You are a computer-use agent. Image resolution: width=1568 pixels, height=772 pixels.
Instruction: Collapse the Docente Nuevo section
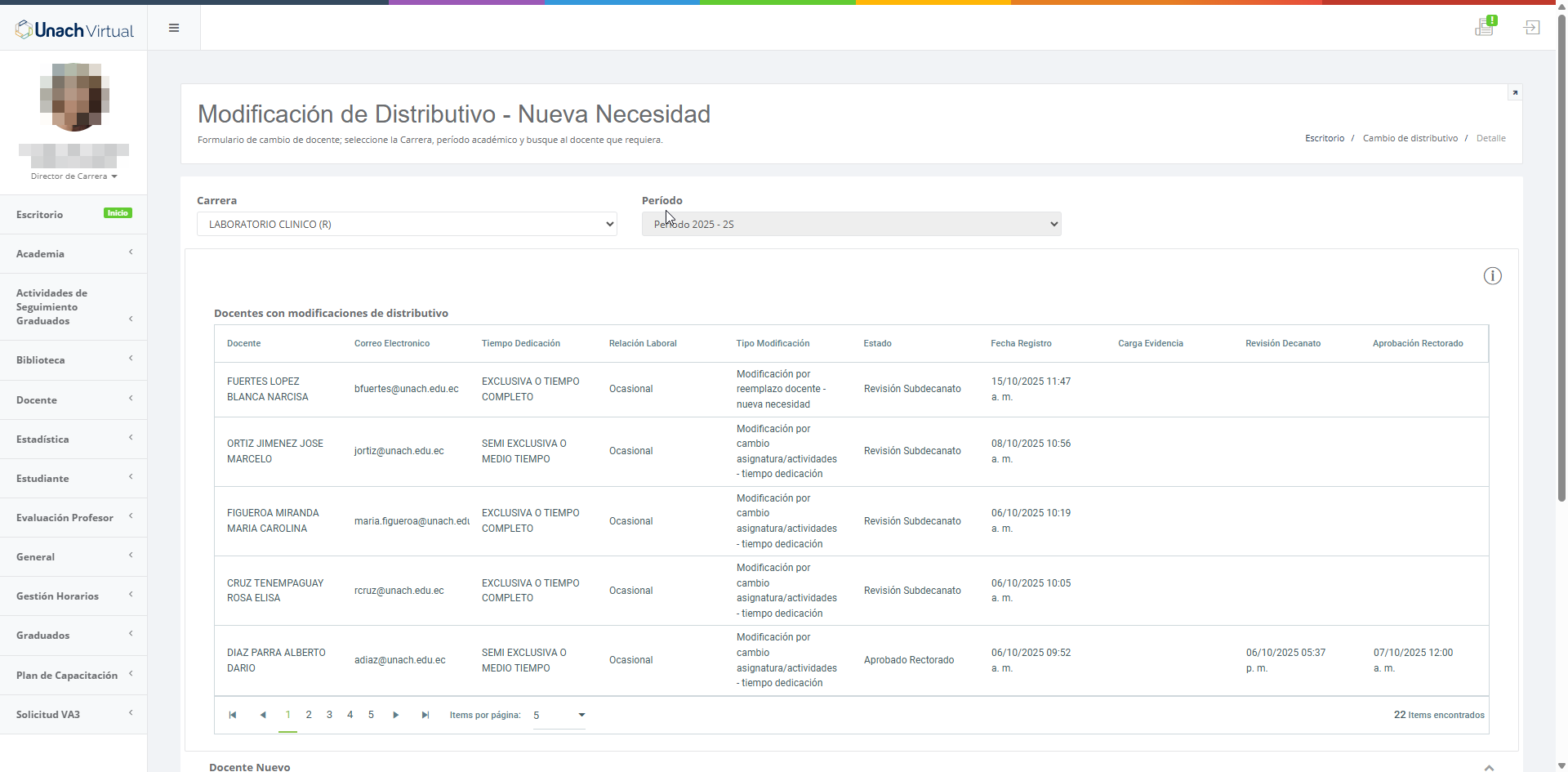(1489, 767)
